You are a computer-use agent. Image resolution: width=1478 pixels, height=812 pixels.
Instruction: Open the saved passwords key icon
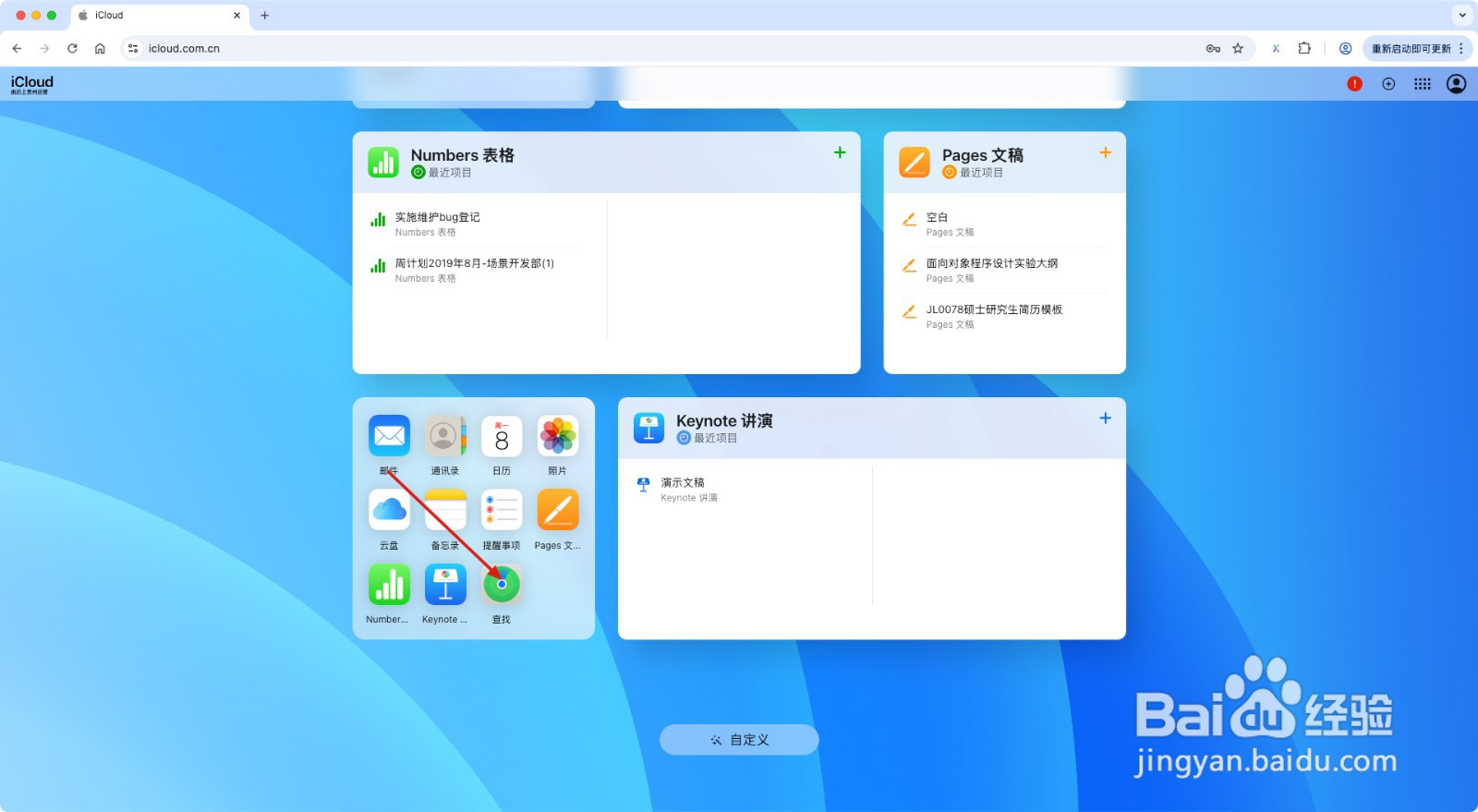pos(1213,48)
